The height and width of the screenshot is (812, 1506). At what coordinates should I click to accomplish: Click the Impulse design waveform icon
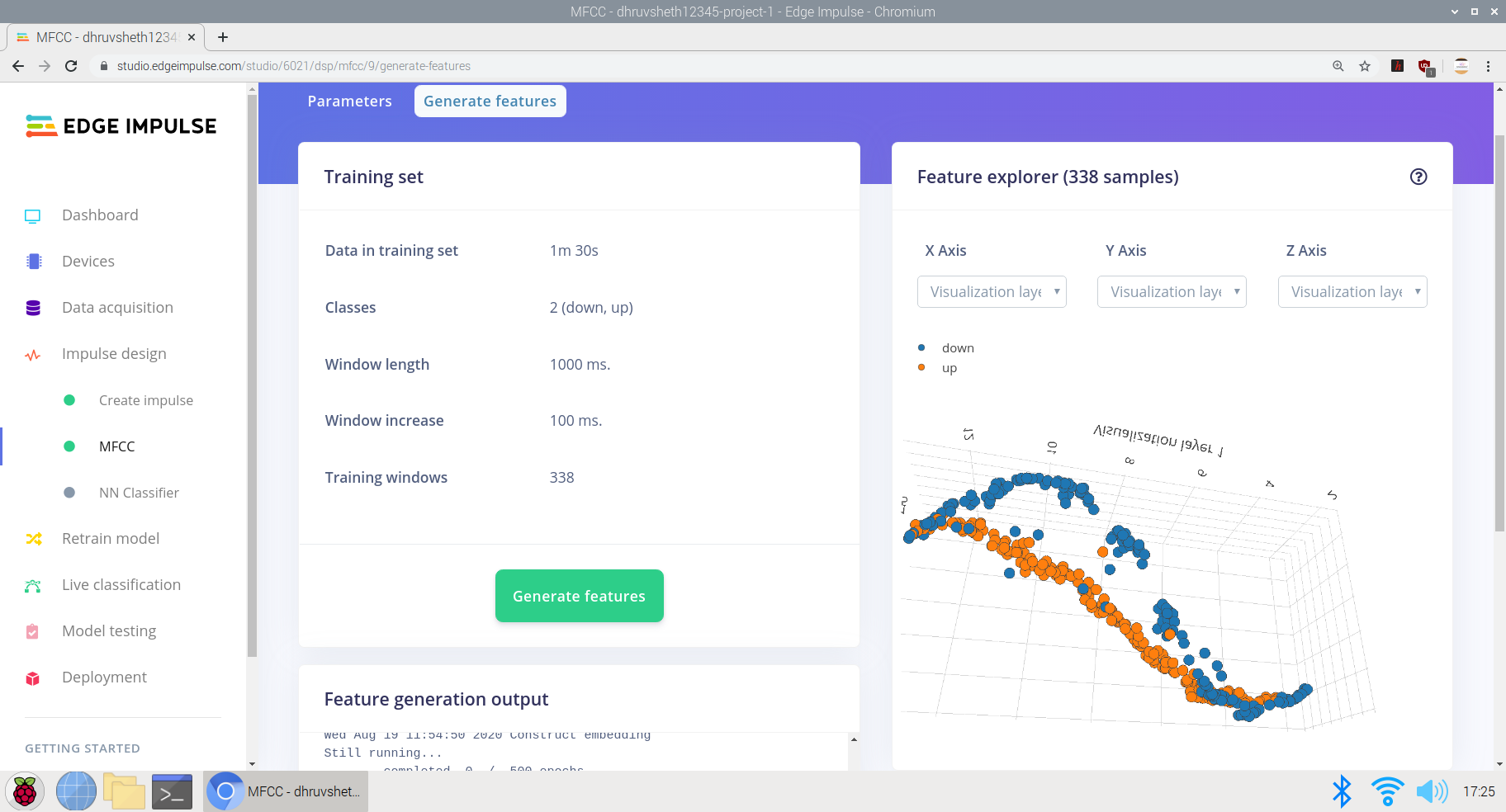pos(33,355)
